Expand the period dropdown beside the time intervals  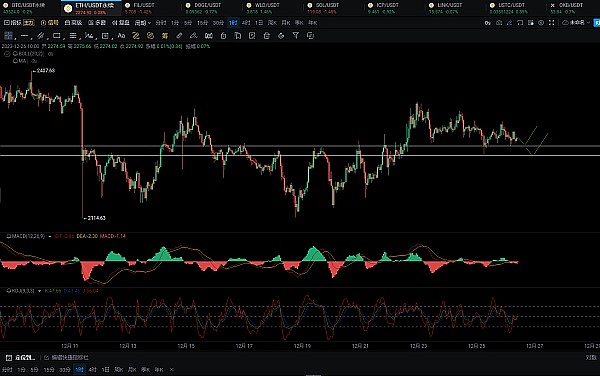(x=143, y=23)
